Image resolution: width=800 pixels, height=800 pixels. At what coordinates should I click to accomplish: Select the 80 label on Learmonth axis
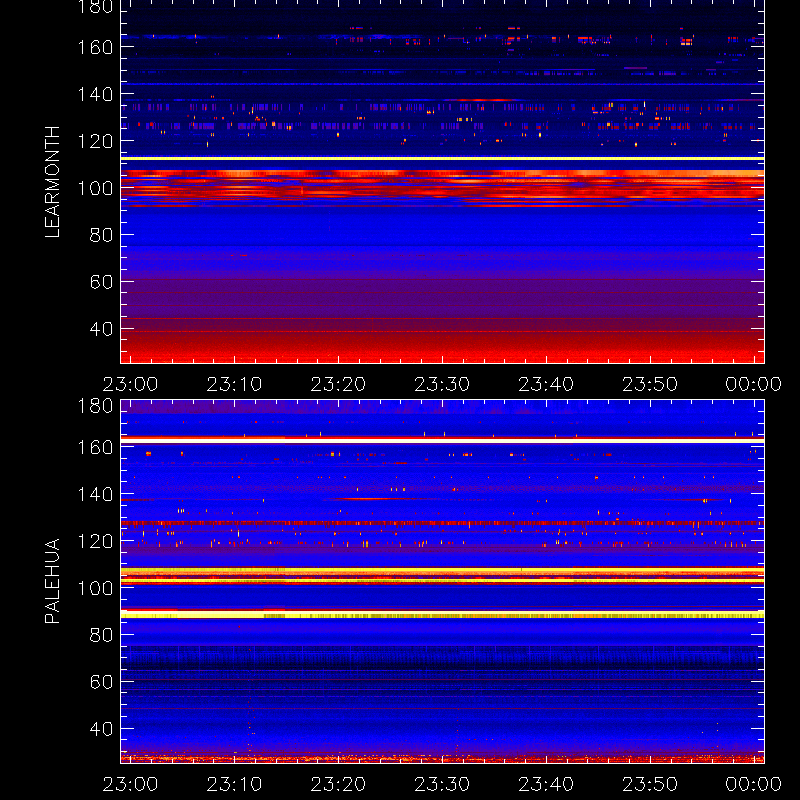[101, 235]
